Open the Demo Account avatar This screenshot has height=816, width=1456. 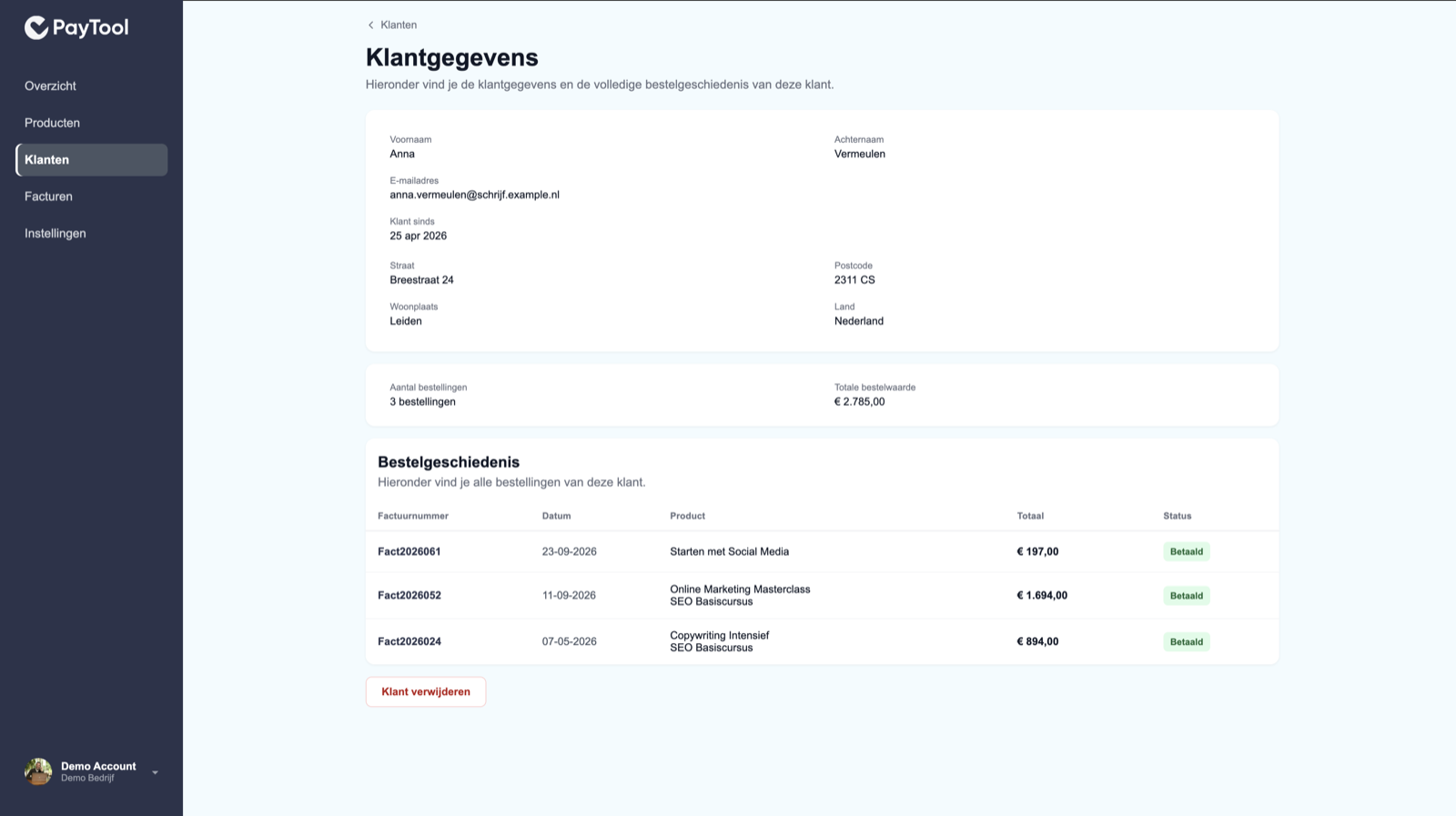click(x=38, y=771)
